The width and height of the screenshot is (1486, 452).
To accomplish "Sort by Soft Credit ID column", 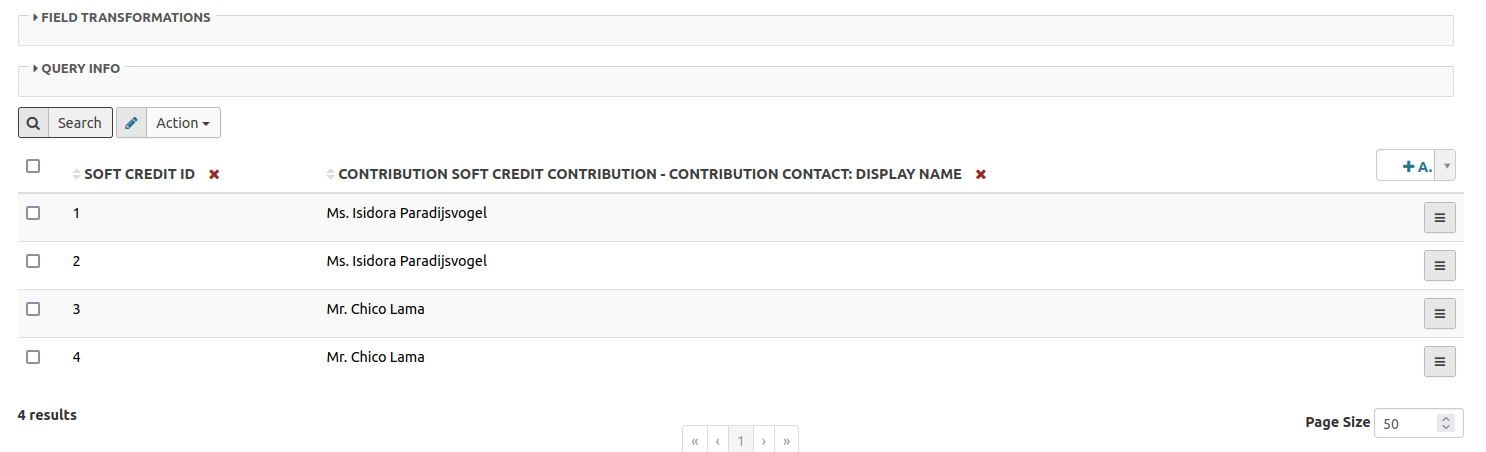I will pyautogui.click(x=139, y=174).
